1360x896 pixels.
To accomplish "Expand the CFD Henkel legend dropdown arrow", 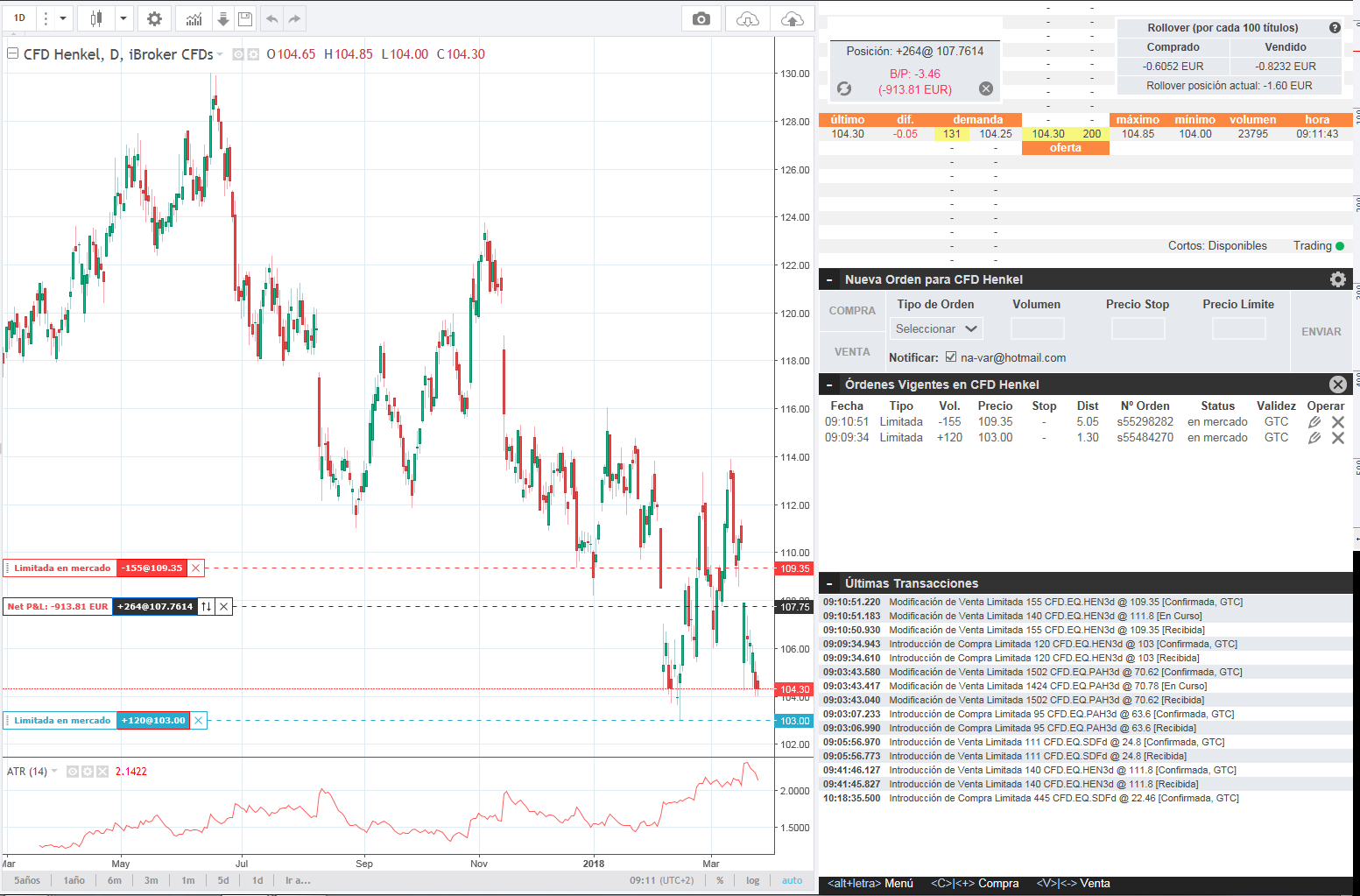I will (220, 54).
